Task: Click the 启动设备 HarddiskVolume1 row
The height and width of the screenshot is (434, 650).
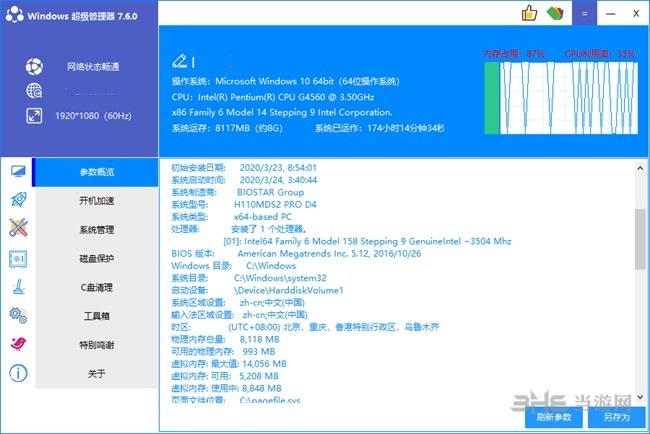Action: click(x=257, y=290)
